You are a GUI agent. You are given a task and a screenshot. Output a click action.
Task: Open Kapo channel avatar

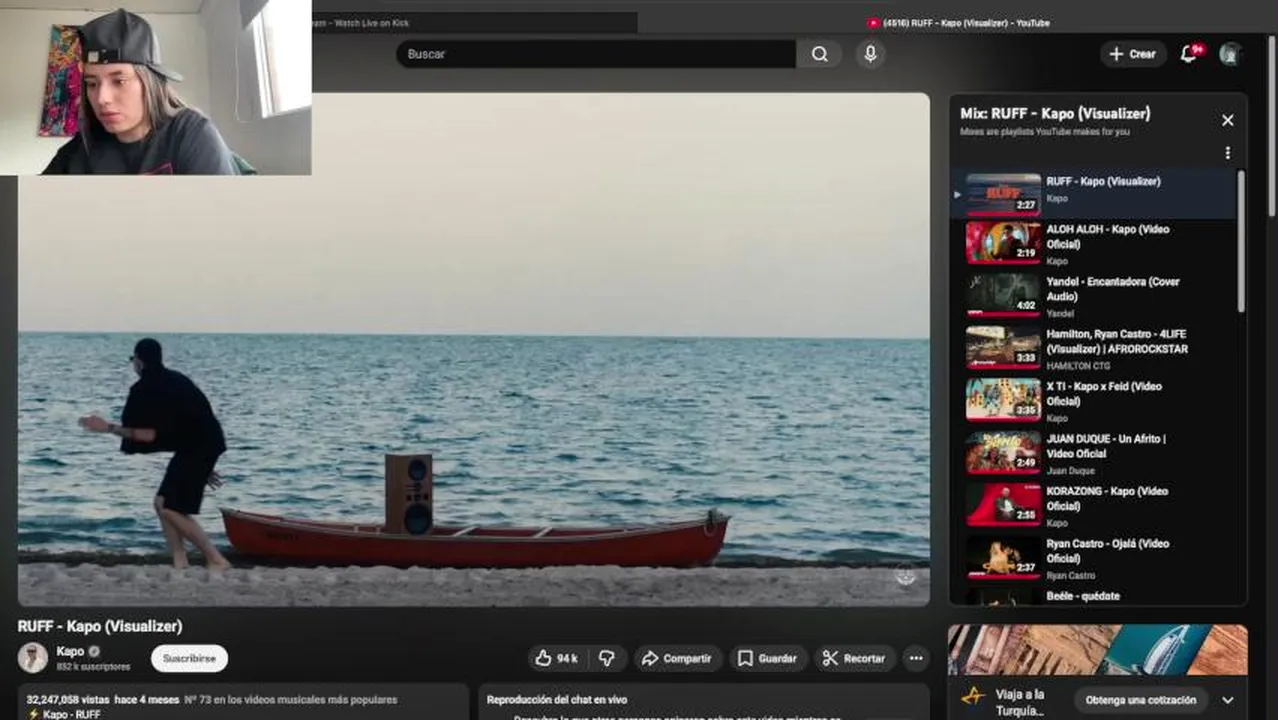(x=33, y=657)
